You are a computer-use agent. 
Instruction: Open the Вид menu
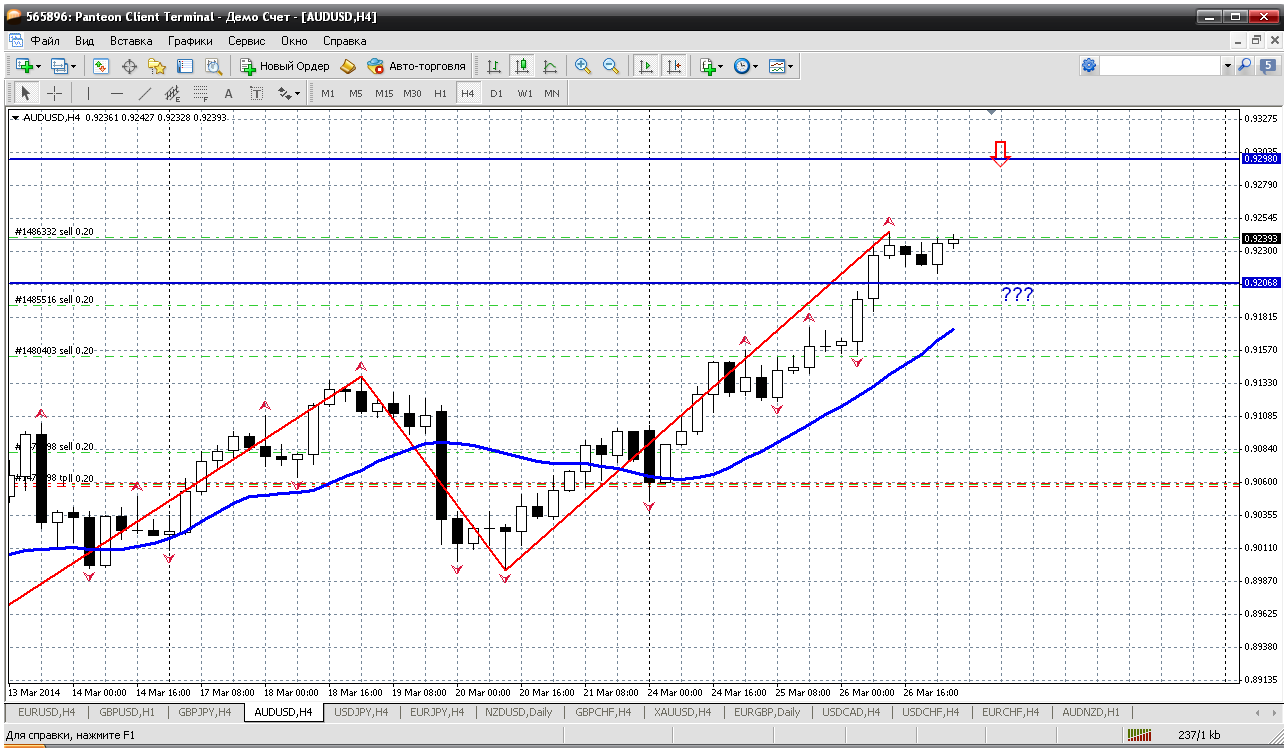(84, 41)
